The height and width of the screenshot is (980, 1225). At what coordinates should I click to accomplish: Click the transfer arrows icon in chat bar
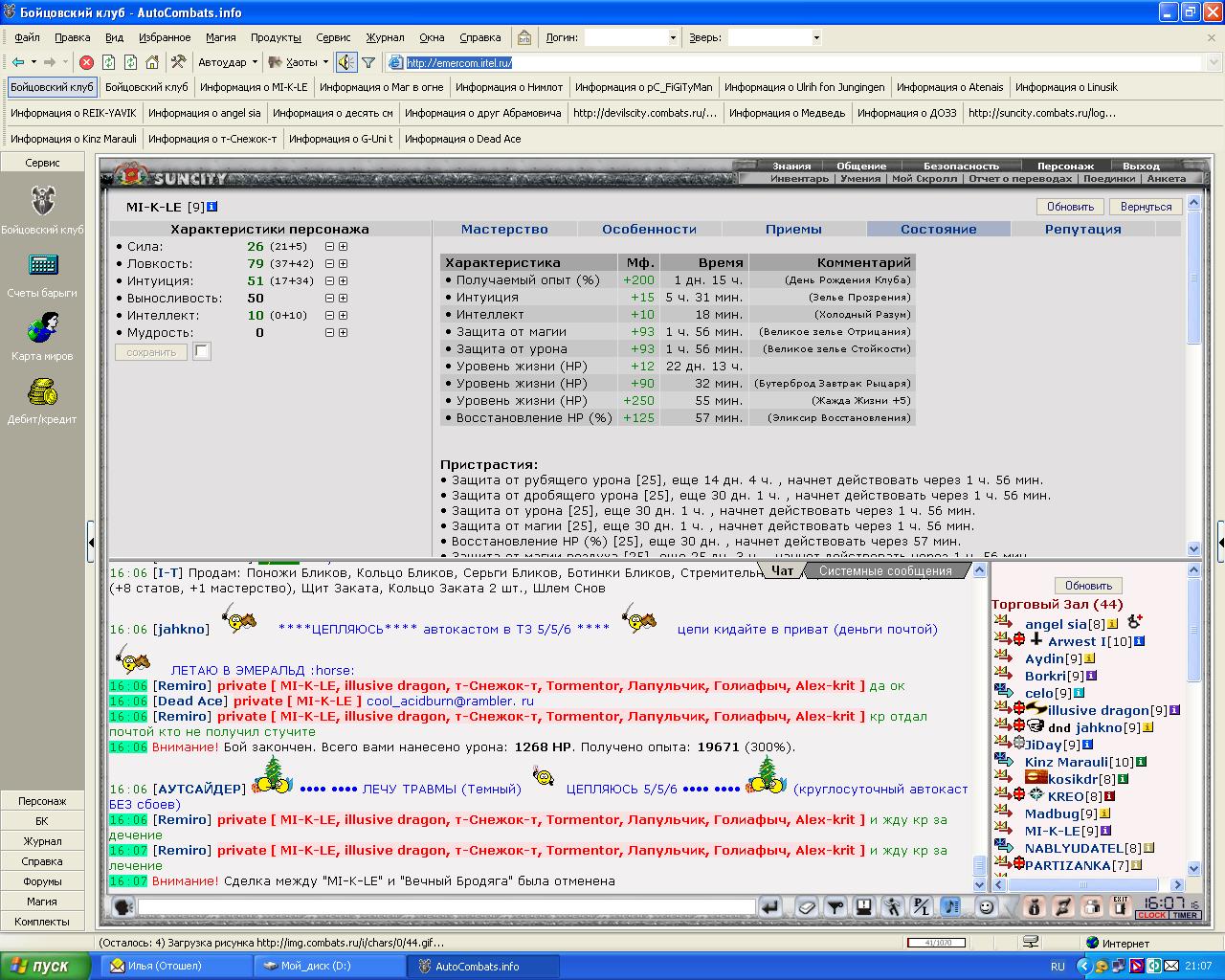1062,906
